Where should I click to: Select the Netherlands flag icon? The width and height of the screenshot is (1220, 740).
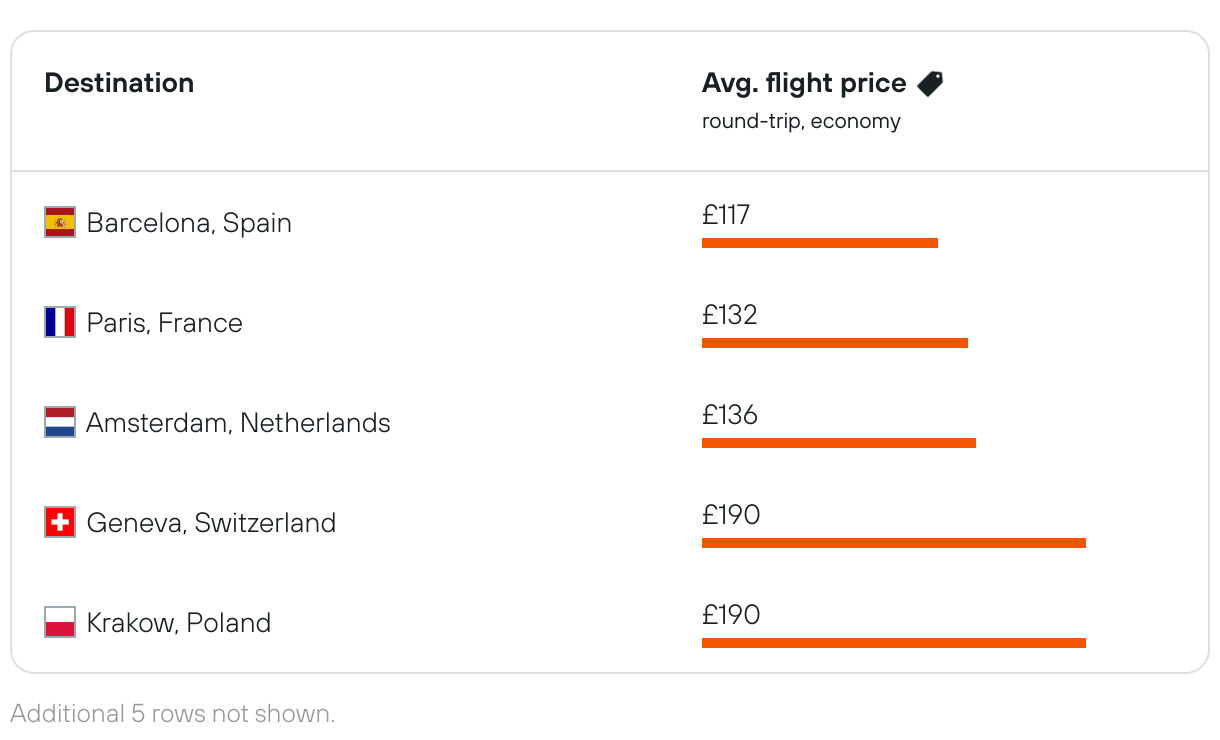[60, 422]
